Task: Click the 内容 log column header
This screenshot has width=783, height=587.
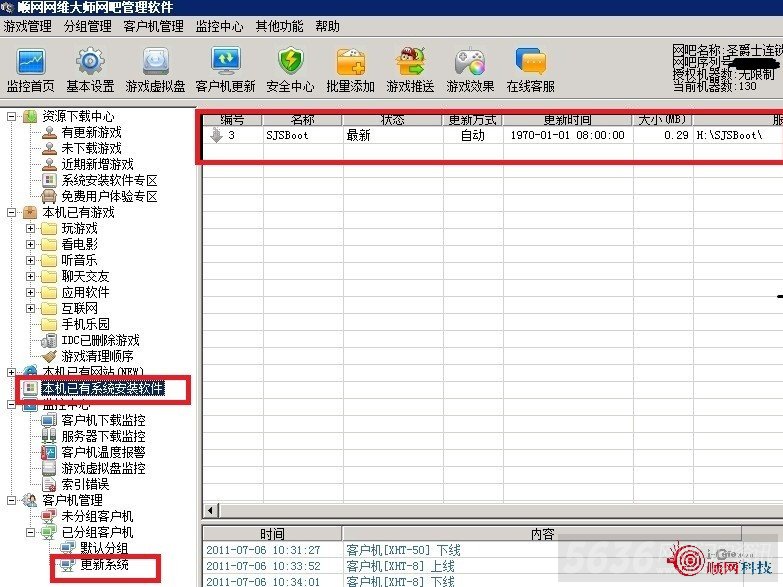Action: coord(542,534)
